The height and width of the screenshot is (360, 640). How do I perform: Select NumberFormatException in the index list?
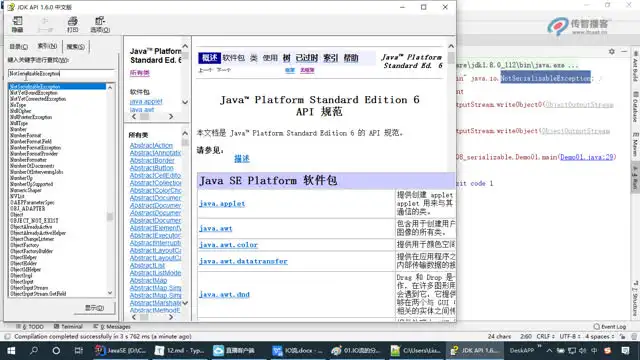coord(35,147)
